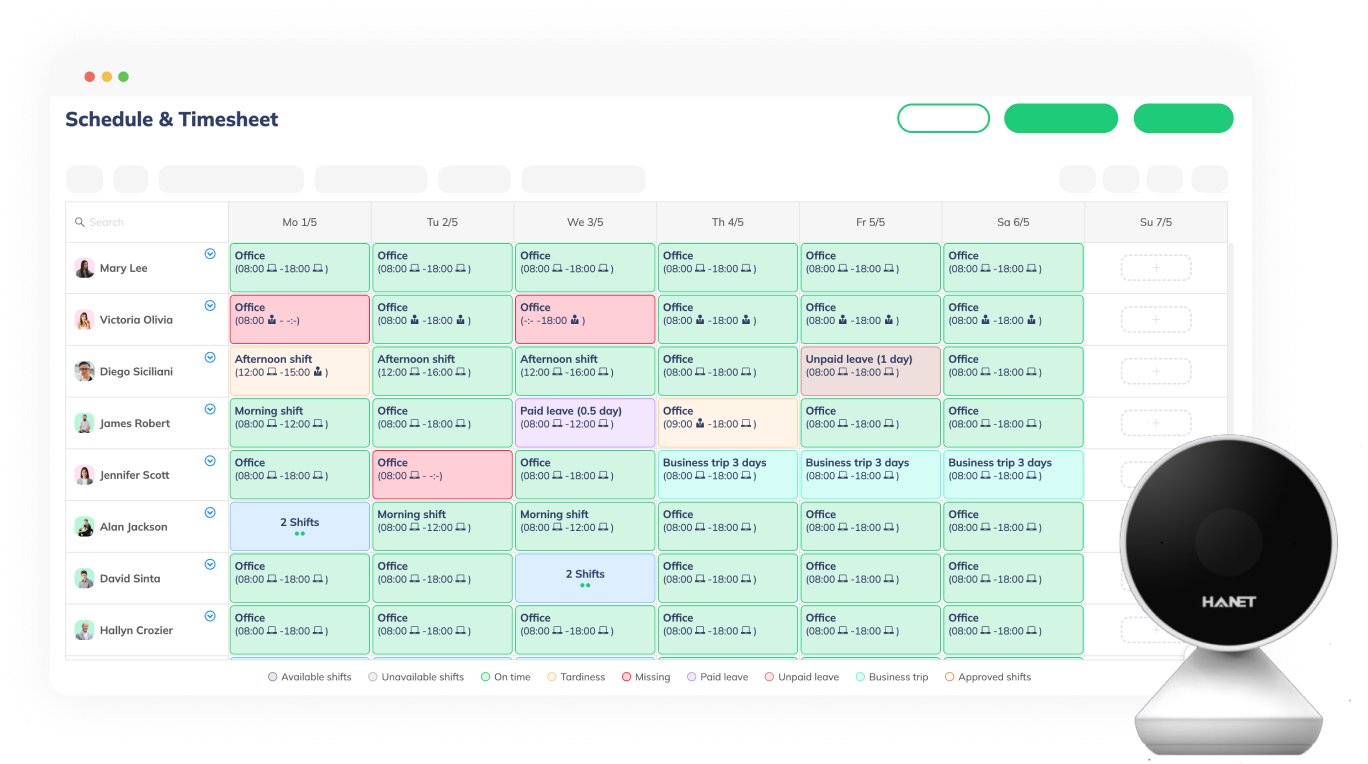Open Diego Siciliani's dropdown chevron
Screen dimensions: 1368x764
pos(210,358)
